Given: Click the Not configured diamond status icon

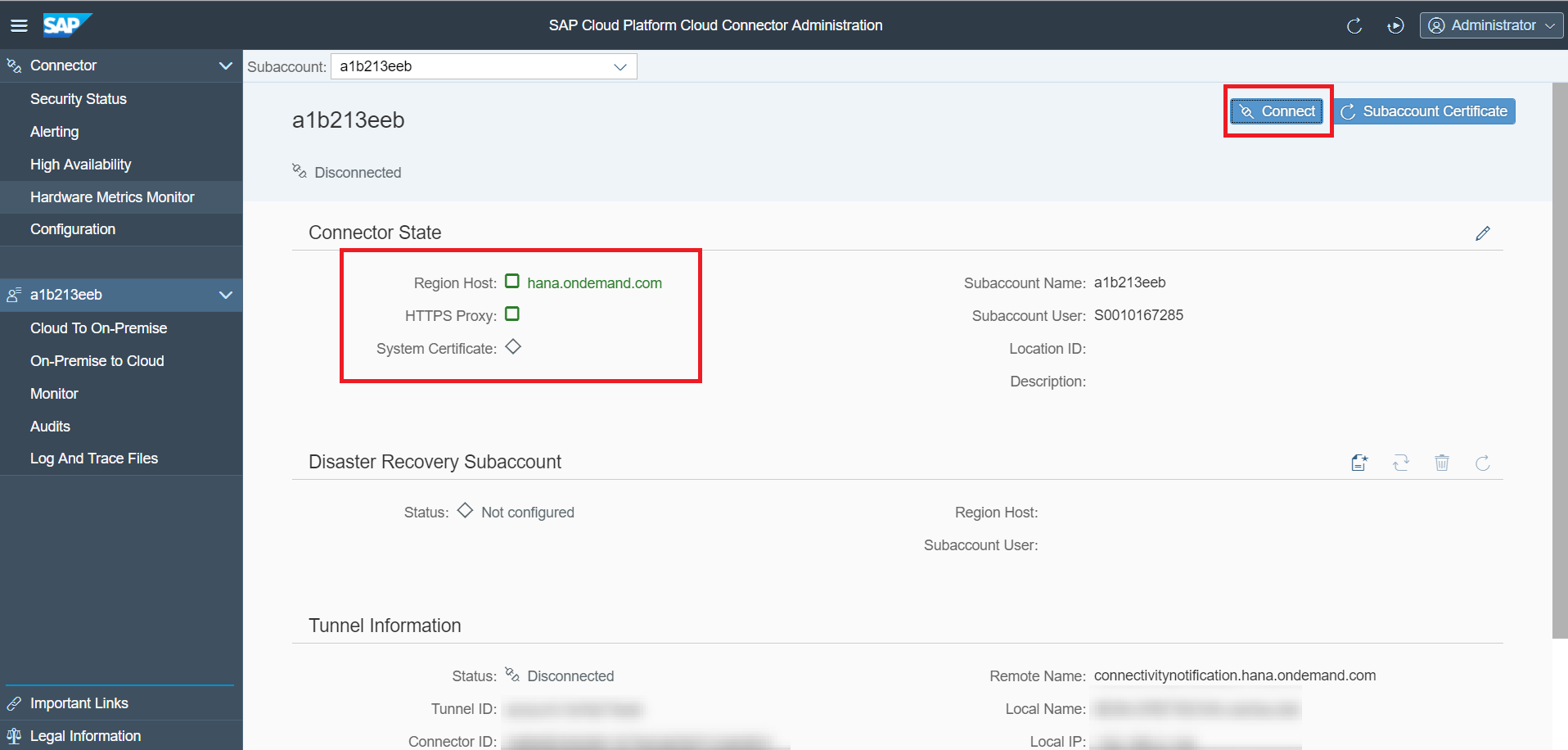Looking at the screenshot, I should (465, 511).
